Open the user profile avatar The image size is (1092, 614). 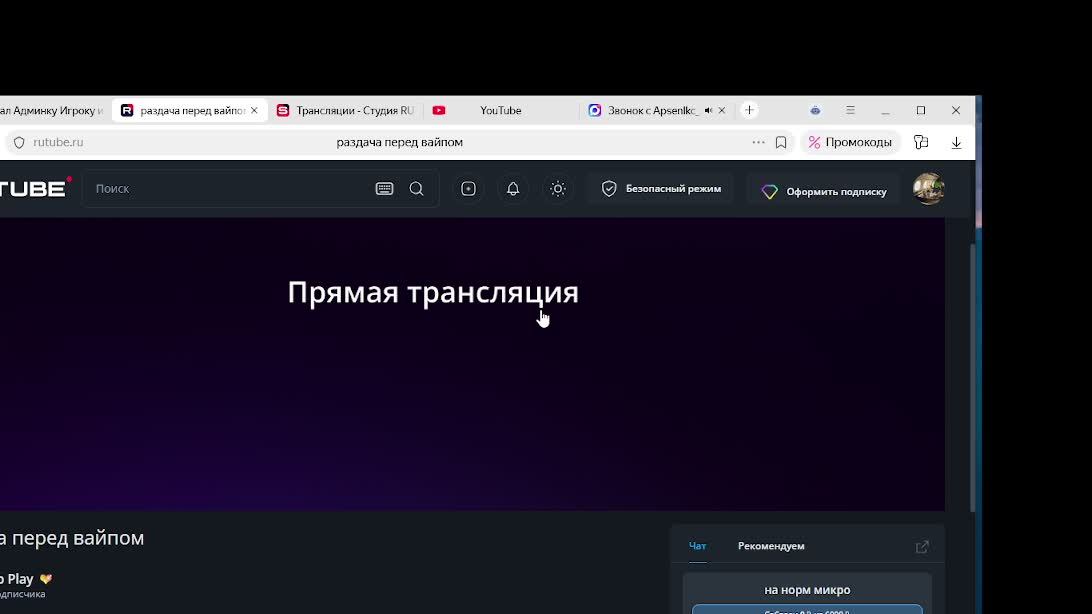coord(928,189)
